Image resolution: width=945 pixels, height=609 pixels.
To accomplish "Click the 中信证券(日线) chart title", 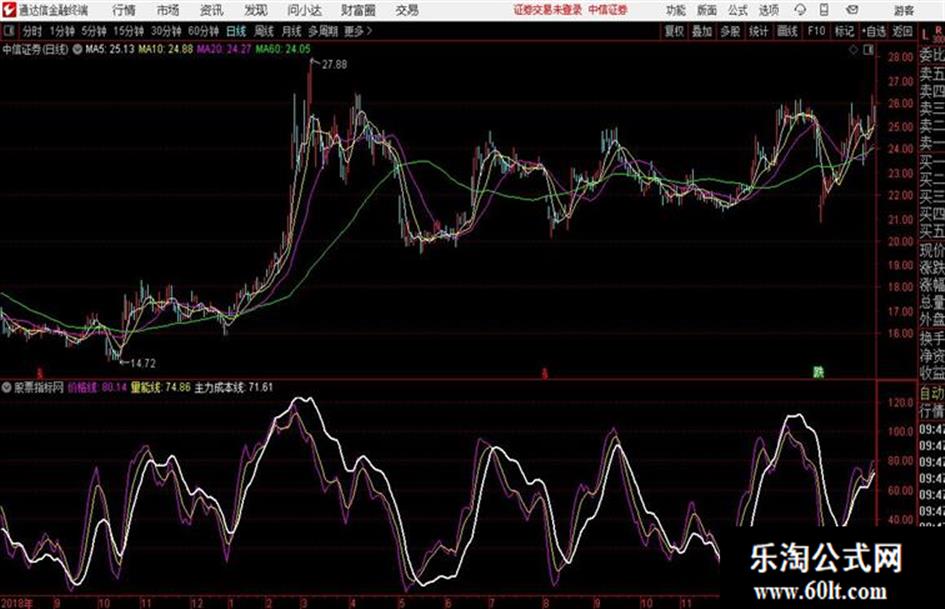I will (36, 49).
